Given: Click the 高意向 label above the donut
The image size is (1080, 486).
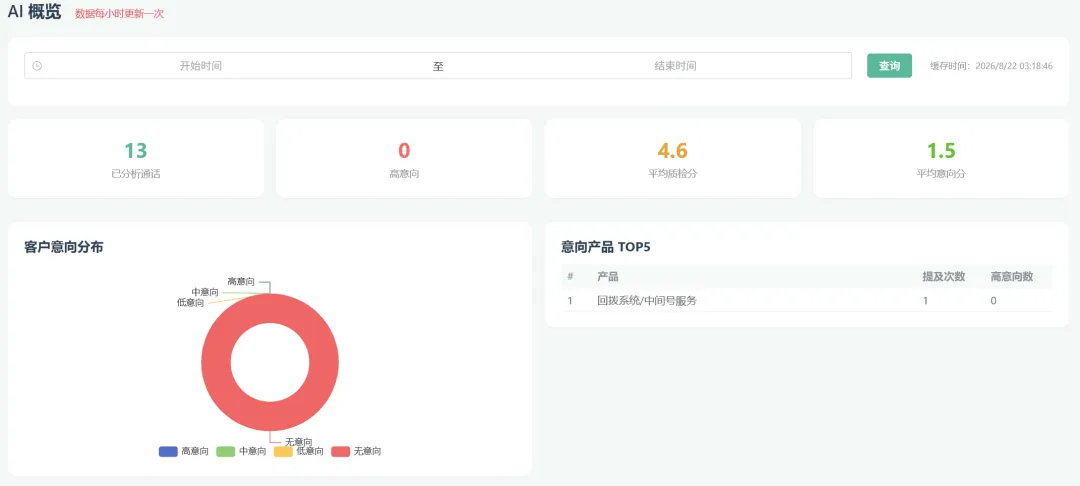Looking at the screenshot, I should [241, 282].
